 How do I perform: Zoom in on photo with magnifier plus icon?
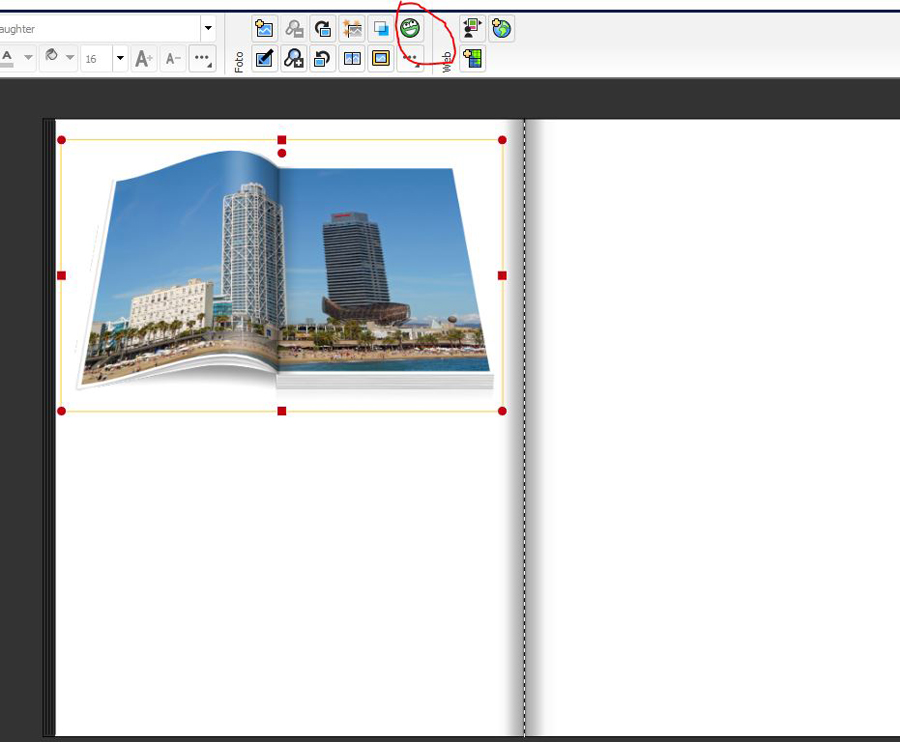pos(294,59)
